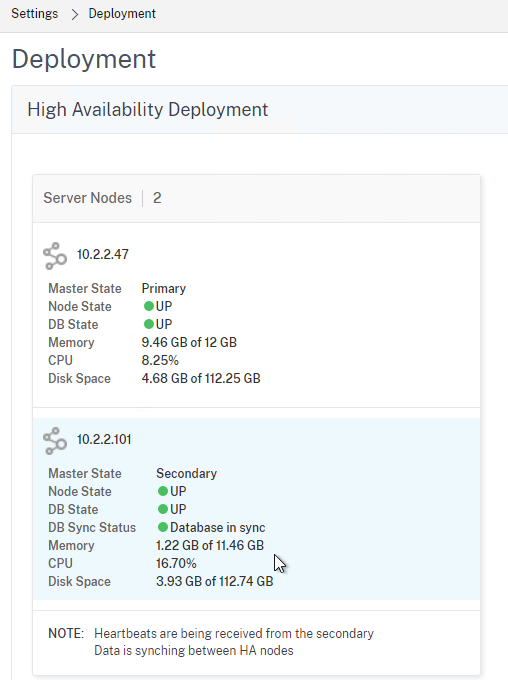Click the Primary master state value
508x680 pixels.
tap(164, 288)
